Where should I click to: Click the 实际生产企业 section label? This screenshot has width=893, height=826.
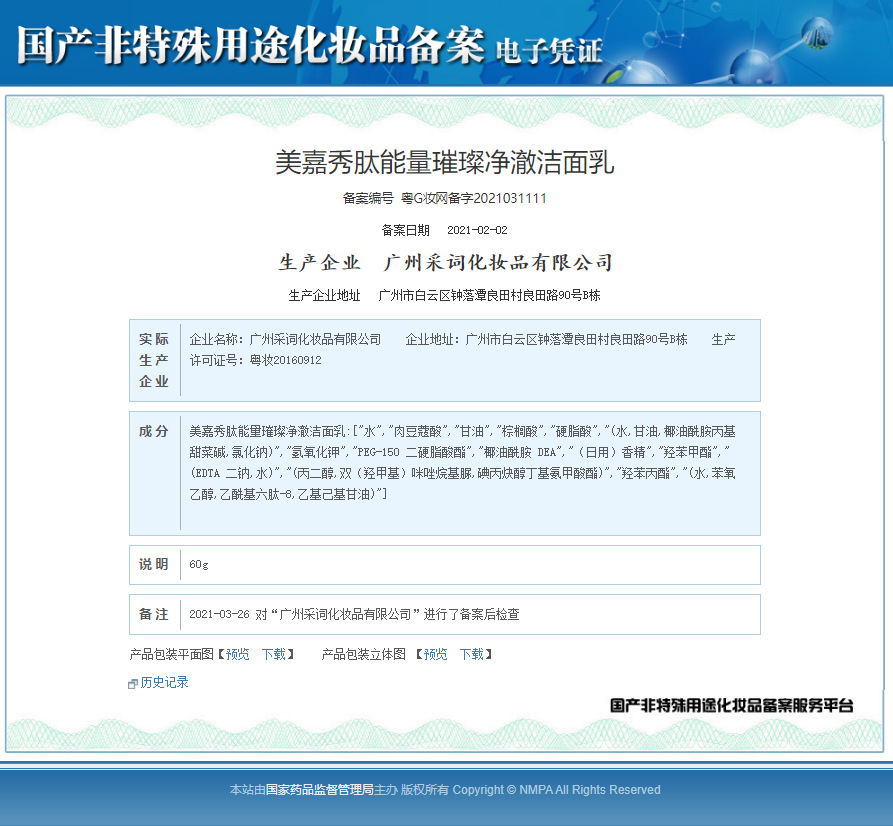154,360
